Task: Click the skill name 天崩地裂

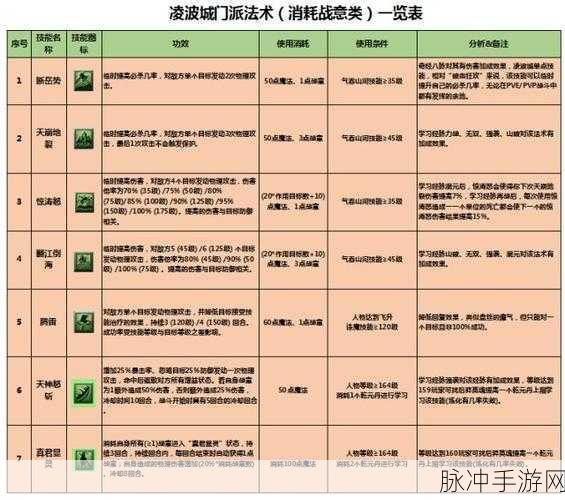Action: click(49, 139)
